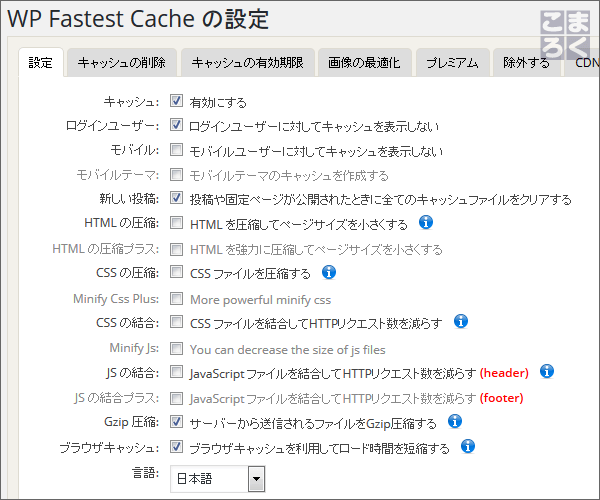Screen dimensions: 600x500
Task: Toggle ログインユーザー checkbox
Action: click(x=176, y=125)
